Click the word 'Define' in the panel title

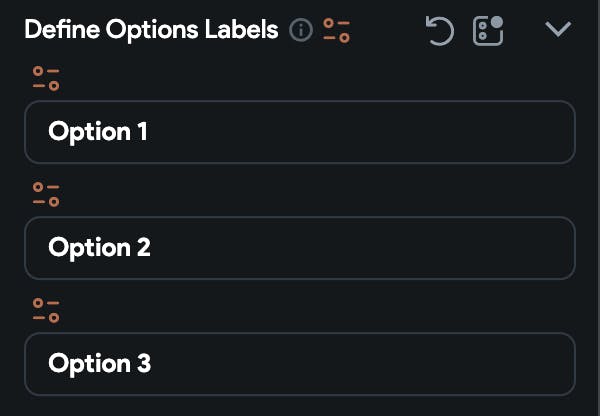[x=57, y=30]
